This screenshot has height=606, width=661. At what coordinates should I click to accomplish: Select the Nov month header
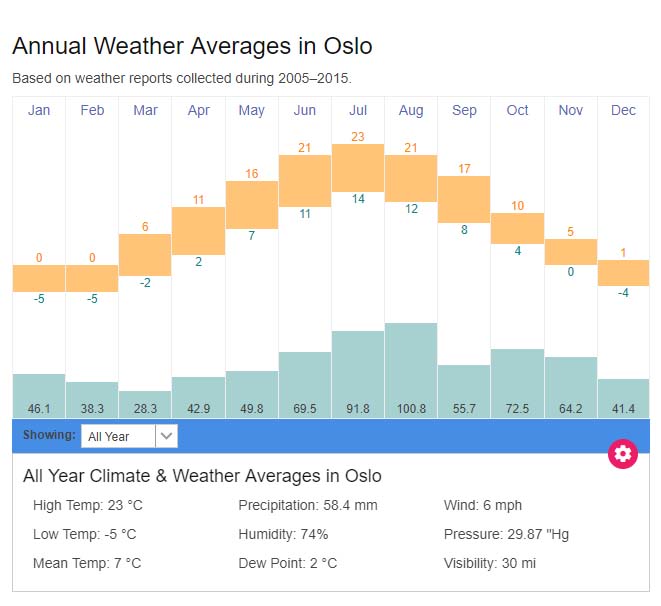pos(570,110)
